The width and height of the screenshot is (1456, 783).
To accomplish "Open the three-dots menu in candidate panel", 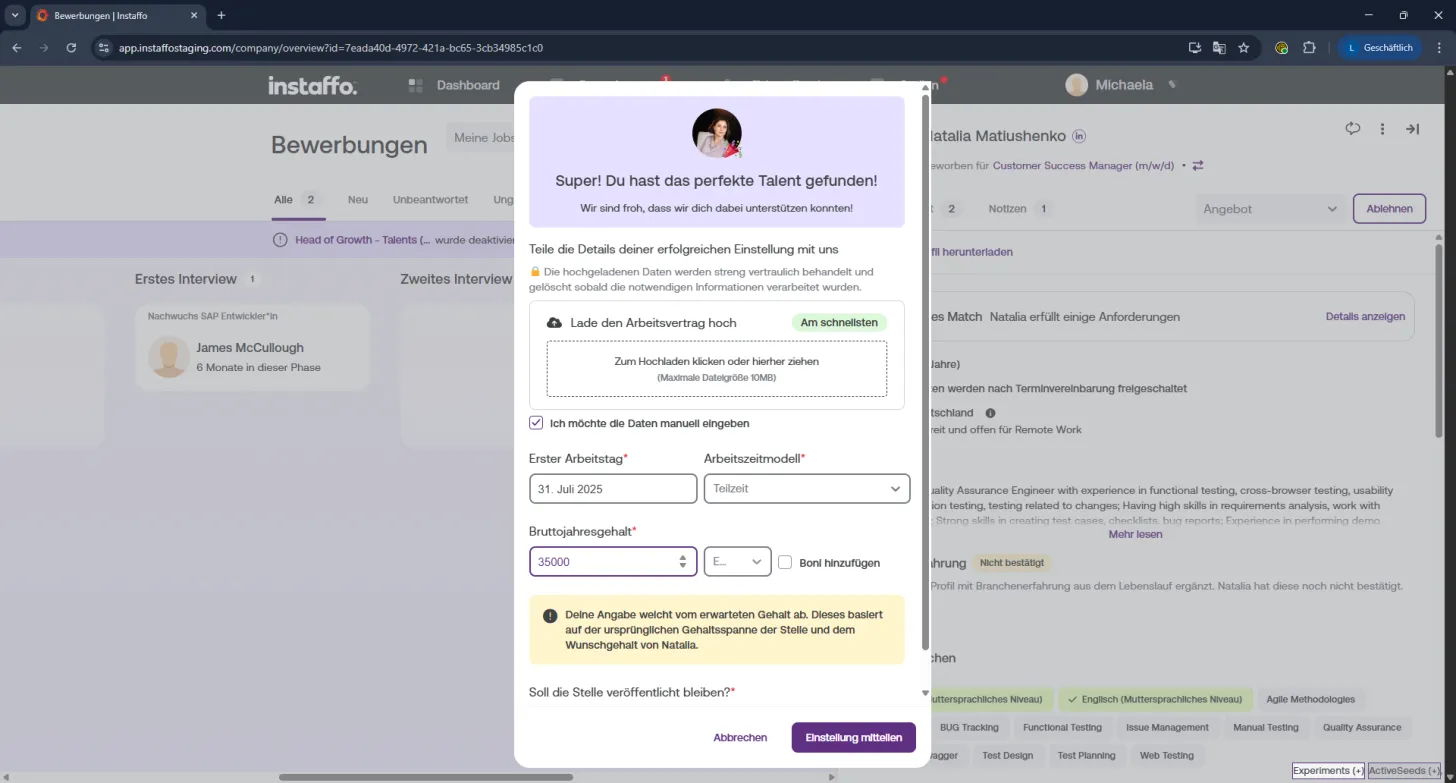I will (1382, 129).
